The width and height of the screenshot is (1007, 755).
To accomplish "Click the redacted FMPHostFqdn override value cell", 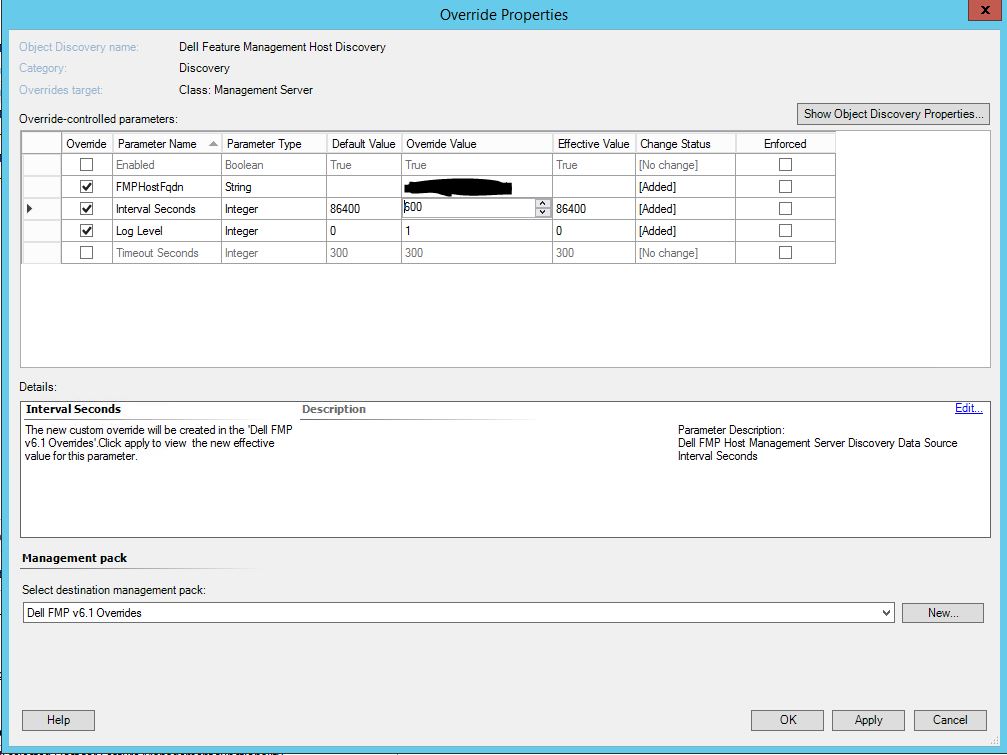I will 477,187.
